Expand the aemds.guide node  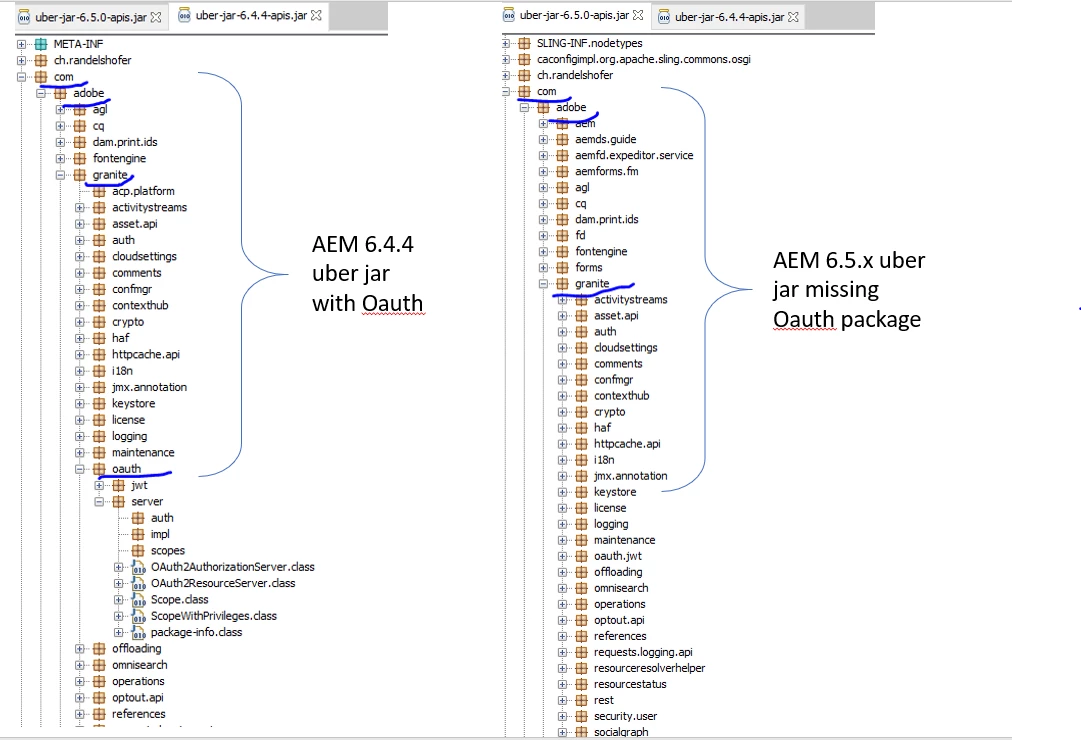click(x=543, y=139)
